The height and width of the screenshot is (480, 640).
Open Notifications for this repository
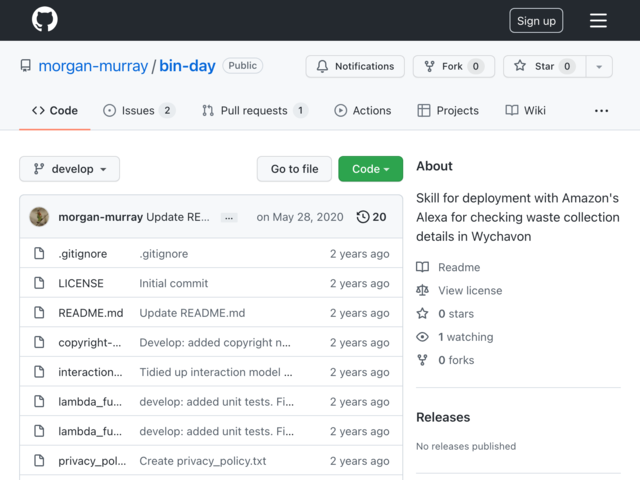[355, 66]
